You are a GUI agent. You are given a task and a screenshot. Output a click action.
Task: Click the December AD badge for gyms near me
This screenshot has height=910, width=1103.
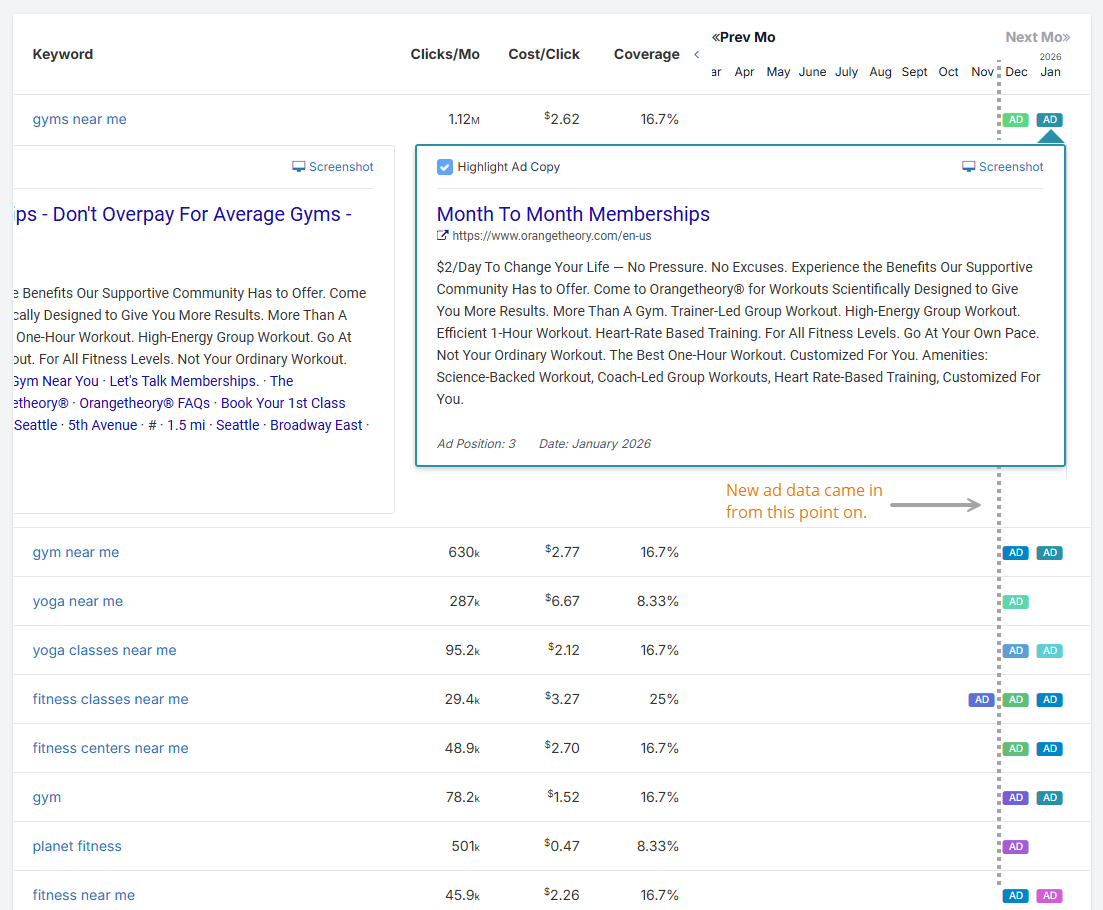pyautogui.click(x=1015, y=120)
